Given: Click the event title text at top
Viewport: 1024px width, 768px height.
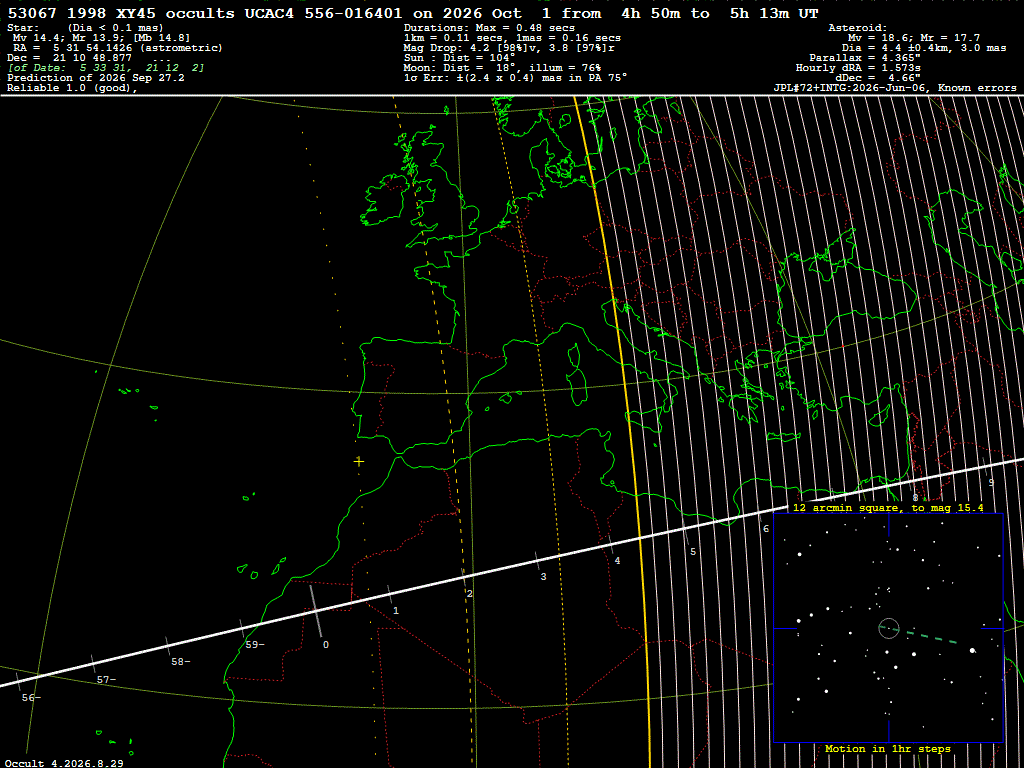Looking at the screenshot, I should 413,13.
